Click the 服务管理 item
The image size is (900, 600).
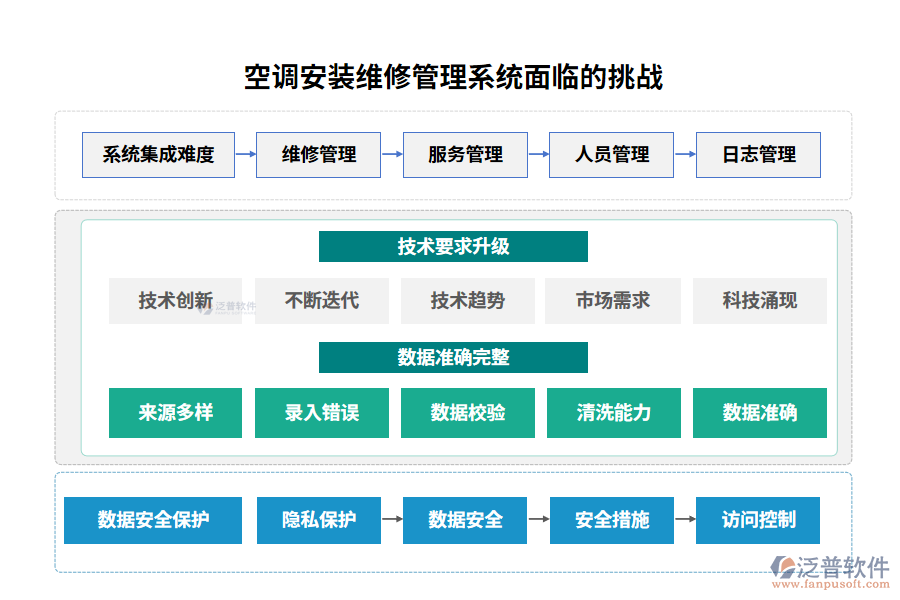coord(464,154)
